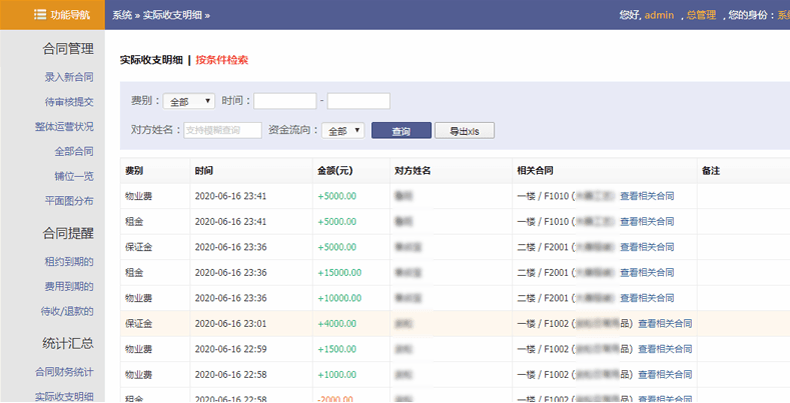
Task: Open 查看相关合同 for +1500.00 row
Action: click(665, 349)
